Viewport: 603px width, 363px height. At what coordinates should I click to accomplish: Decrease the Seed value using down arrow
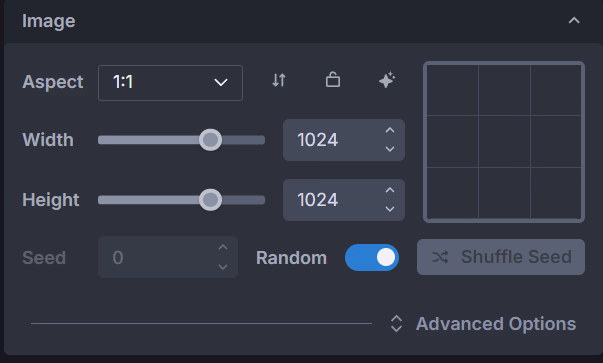(x=223, y=267)
